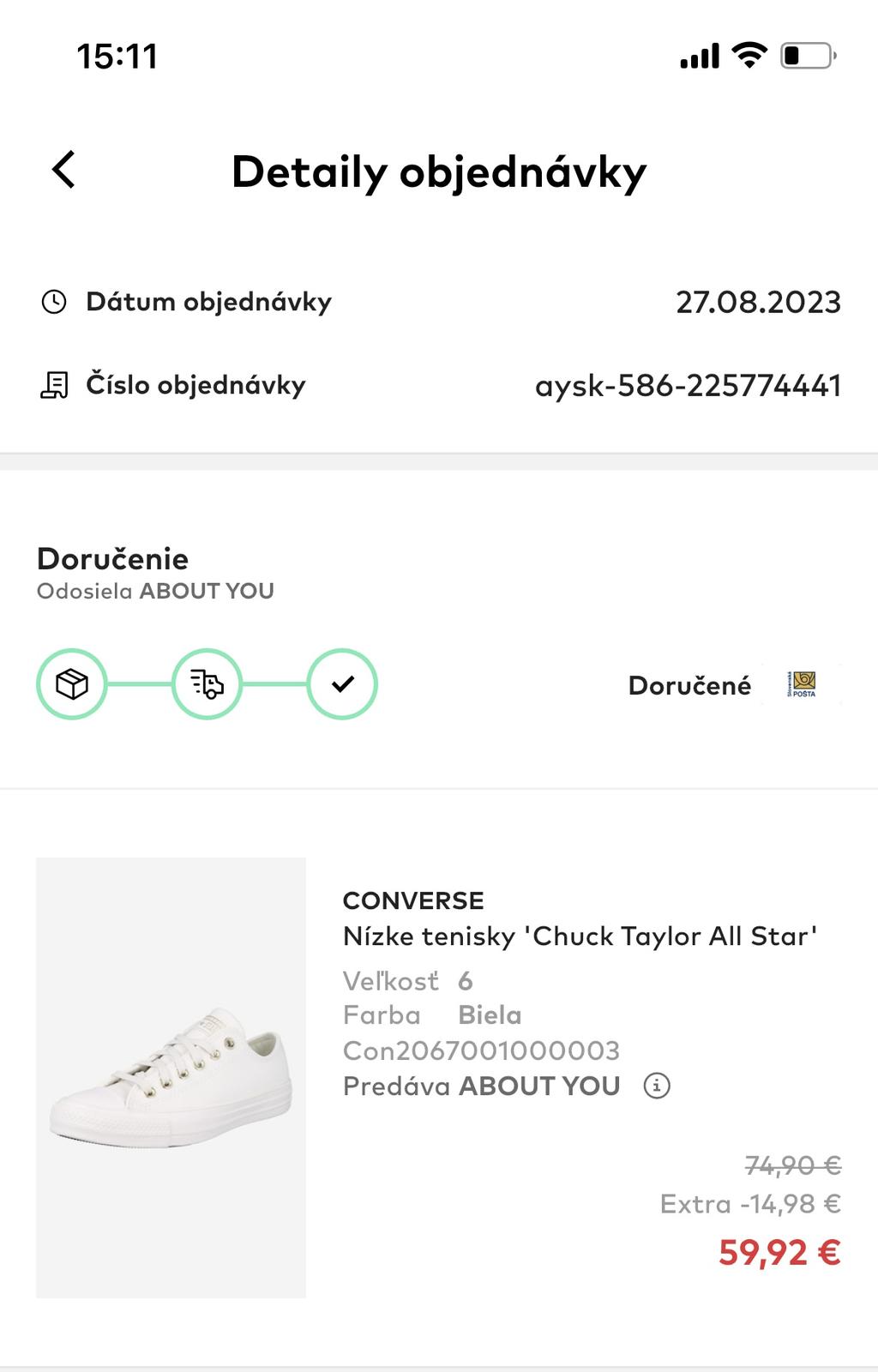
Task: Tap the clock icon beside order date
Action: point(54,302)
